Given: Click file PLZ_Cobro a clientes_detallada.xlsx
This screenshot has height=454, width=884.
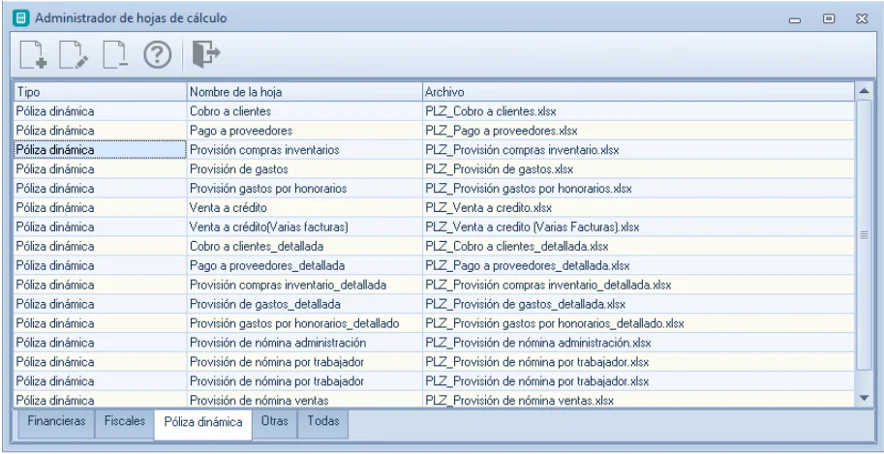Looking at the screenshot, I should 516,246.
